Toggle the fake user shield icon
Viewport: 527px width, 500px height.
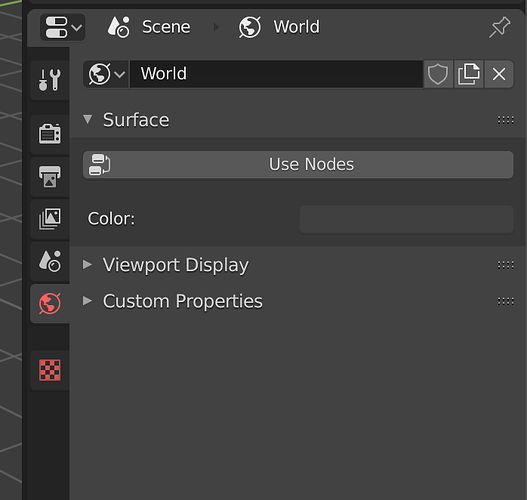point(438,74)
